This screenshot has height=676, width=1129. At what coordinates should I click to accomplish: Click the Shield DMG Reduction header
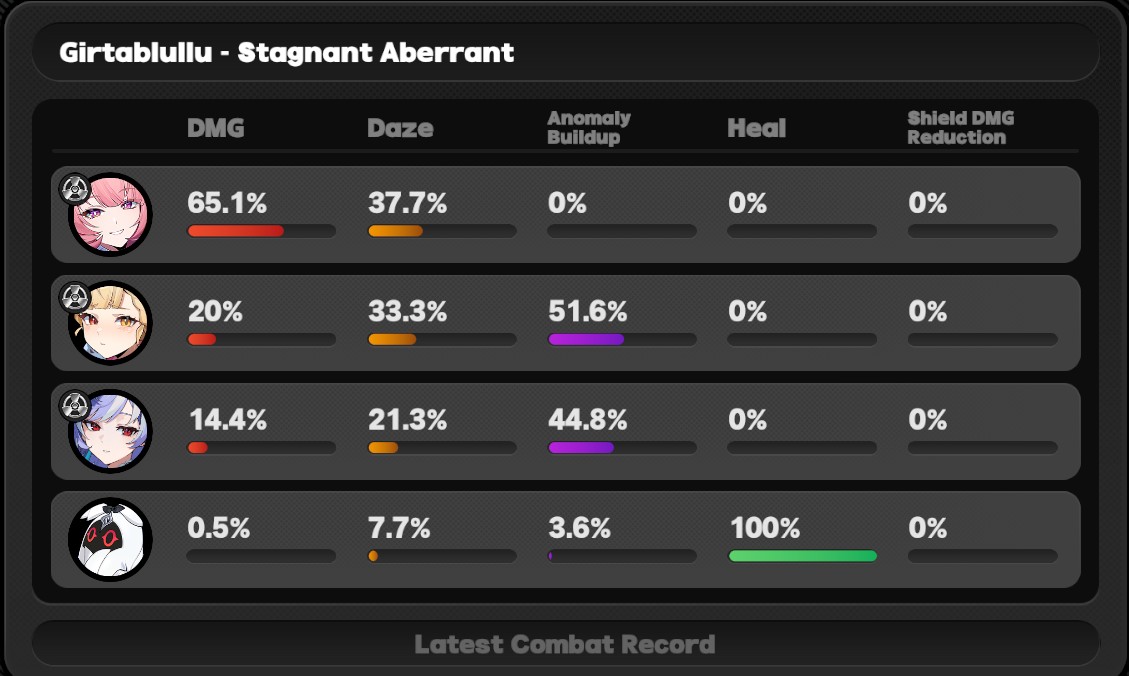coord(961,127)
